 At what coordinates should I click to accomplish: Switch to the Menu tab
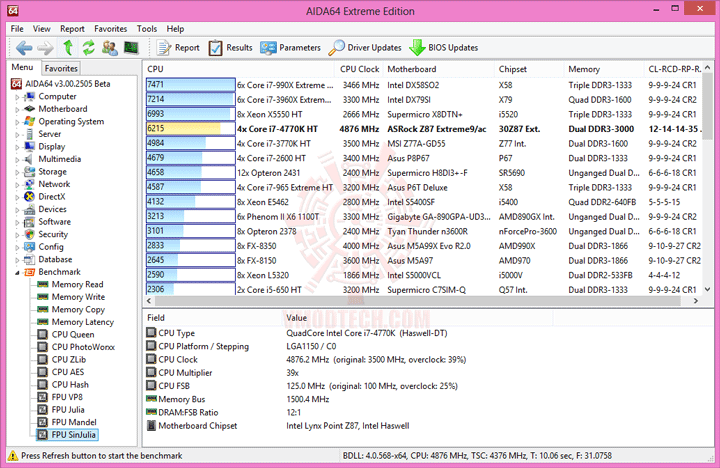pyautogui.click(x=22, y=67)
